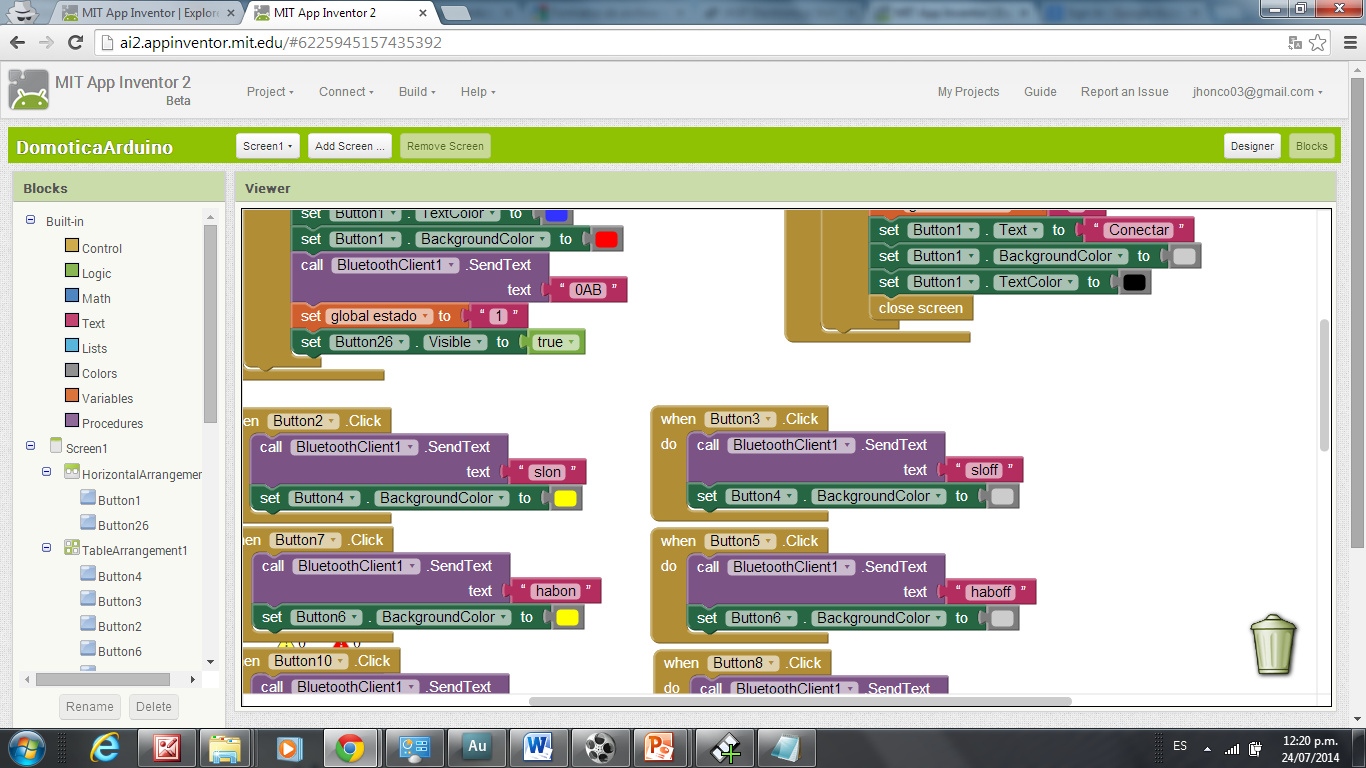This screenshot has height=768, width=1366.
Task: Click the "sloff" text block
Action: [985, 470]
